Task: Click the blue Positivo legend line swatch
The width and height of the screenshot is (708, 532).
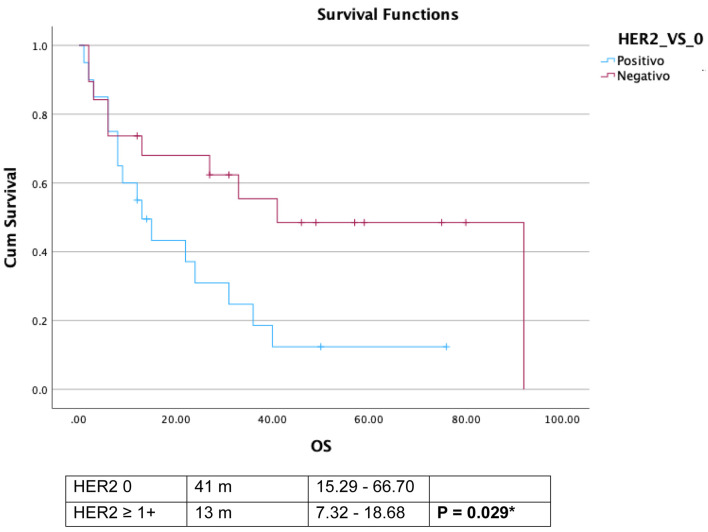Action: tap(606, 61)
